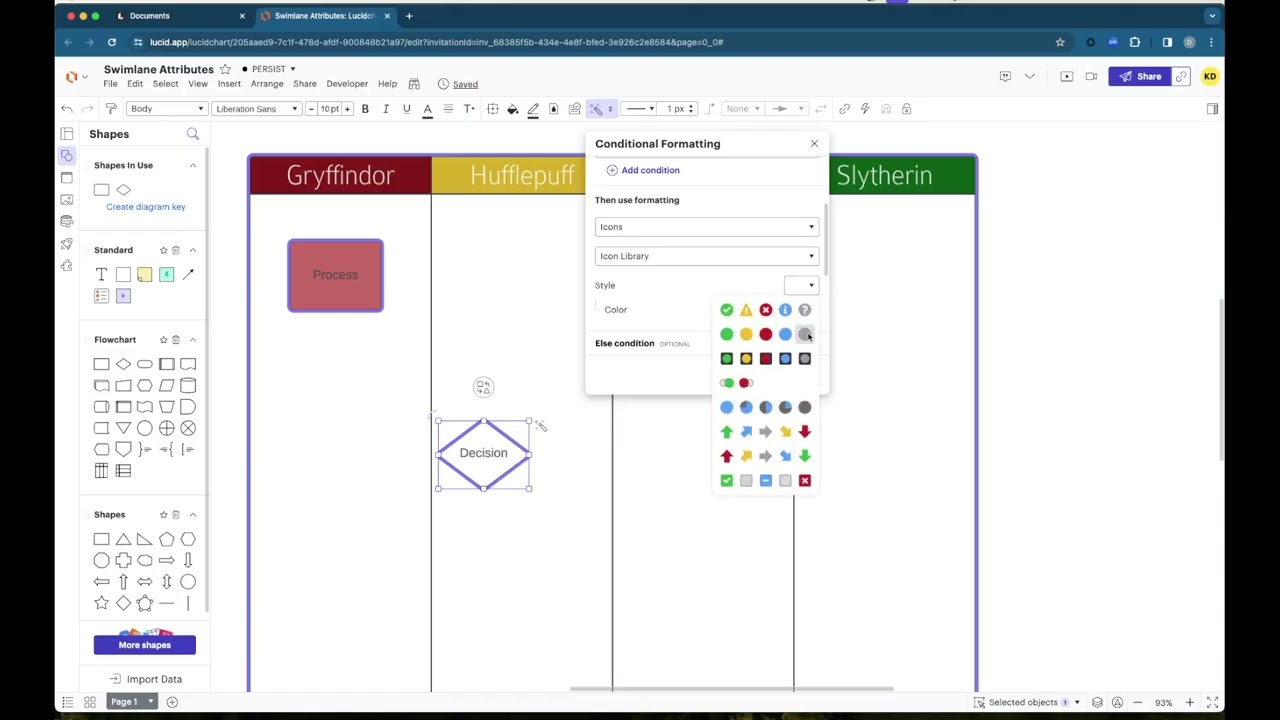Select the blue half-filled pie icon
This screenshot has height=720, width=1280.
pos(766,407)
